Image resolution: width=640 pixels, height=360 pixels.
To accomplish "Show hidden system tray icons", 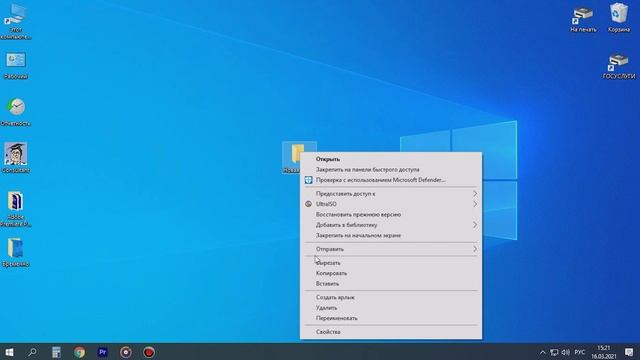I will click(x=542, y=352).
